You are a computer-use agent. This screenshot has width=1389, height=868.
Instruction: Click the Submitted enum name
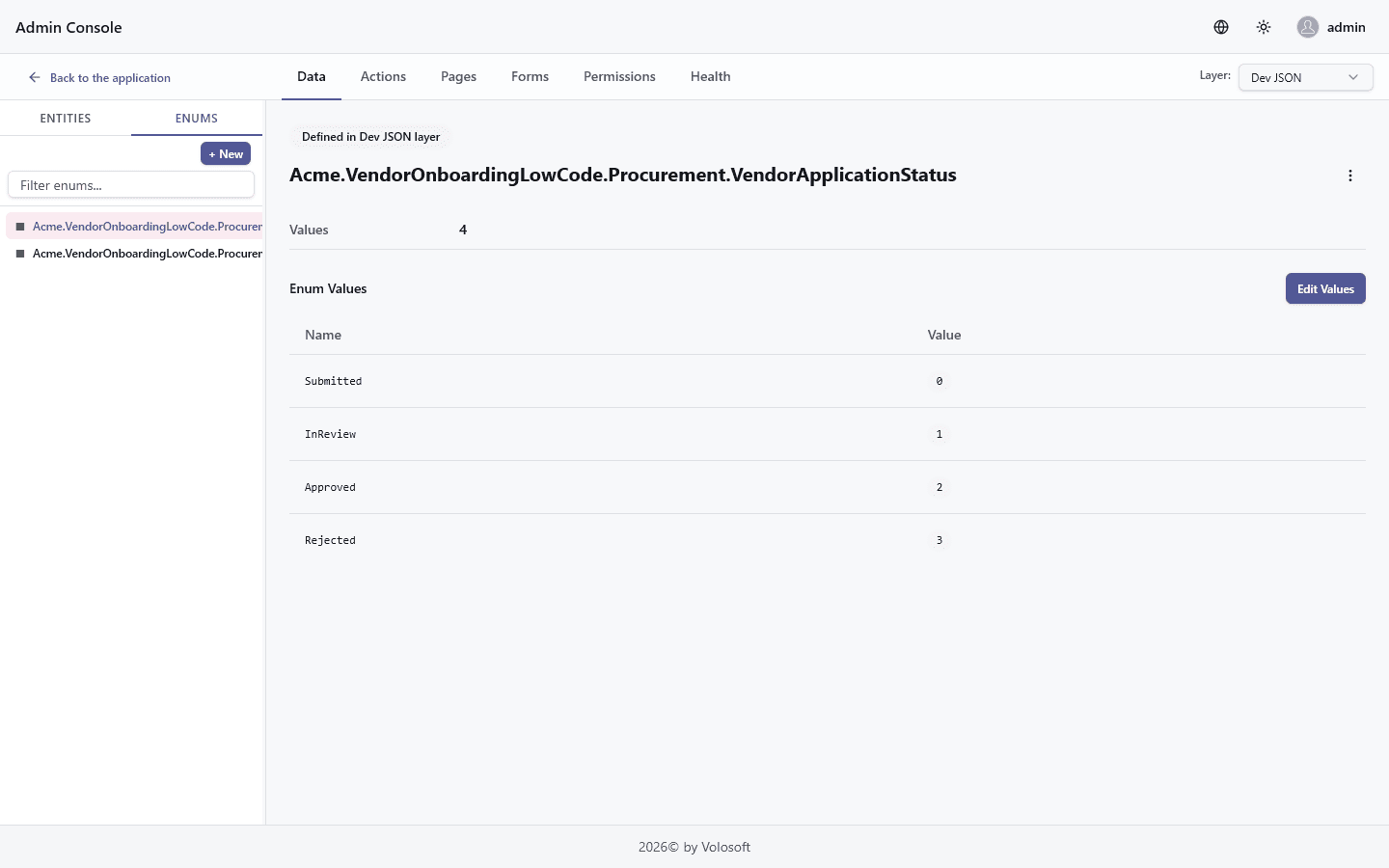coord(334,381)
